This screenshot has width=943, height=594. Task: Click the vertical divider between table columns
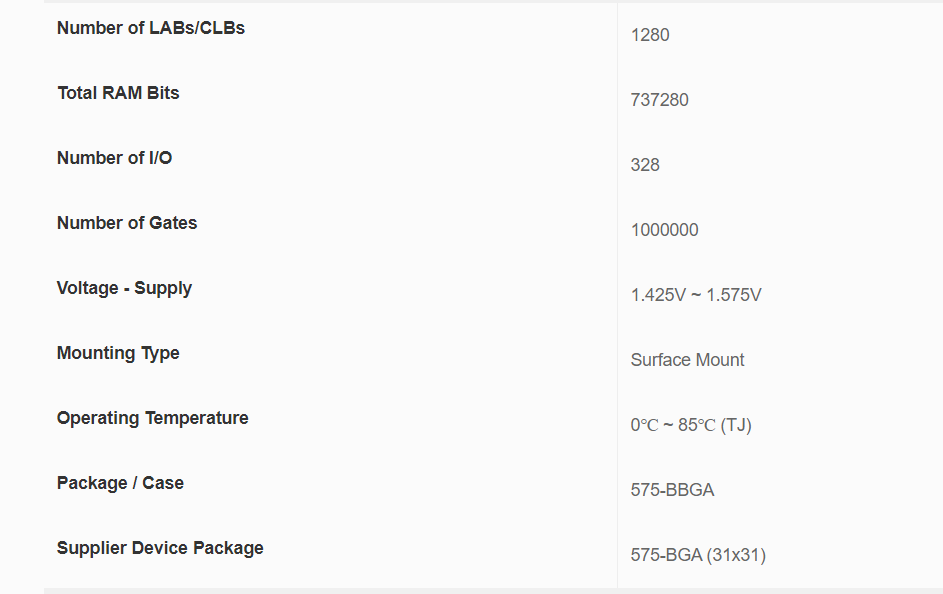point(617,300)
